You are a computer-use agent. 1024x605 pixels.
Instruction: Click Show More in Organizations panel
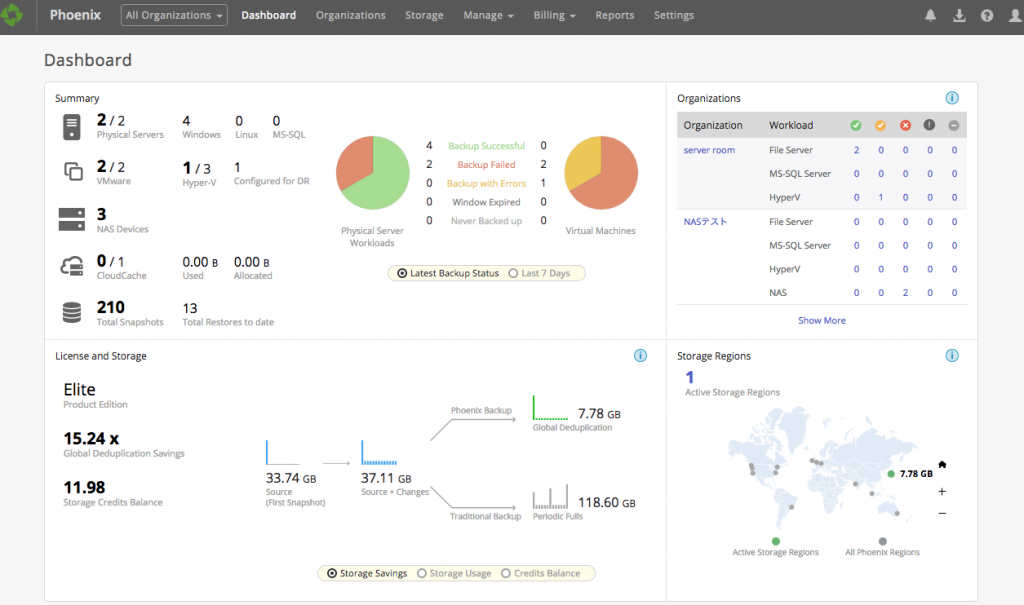point(822,320)
